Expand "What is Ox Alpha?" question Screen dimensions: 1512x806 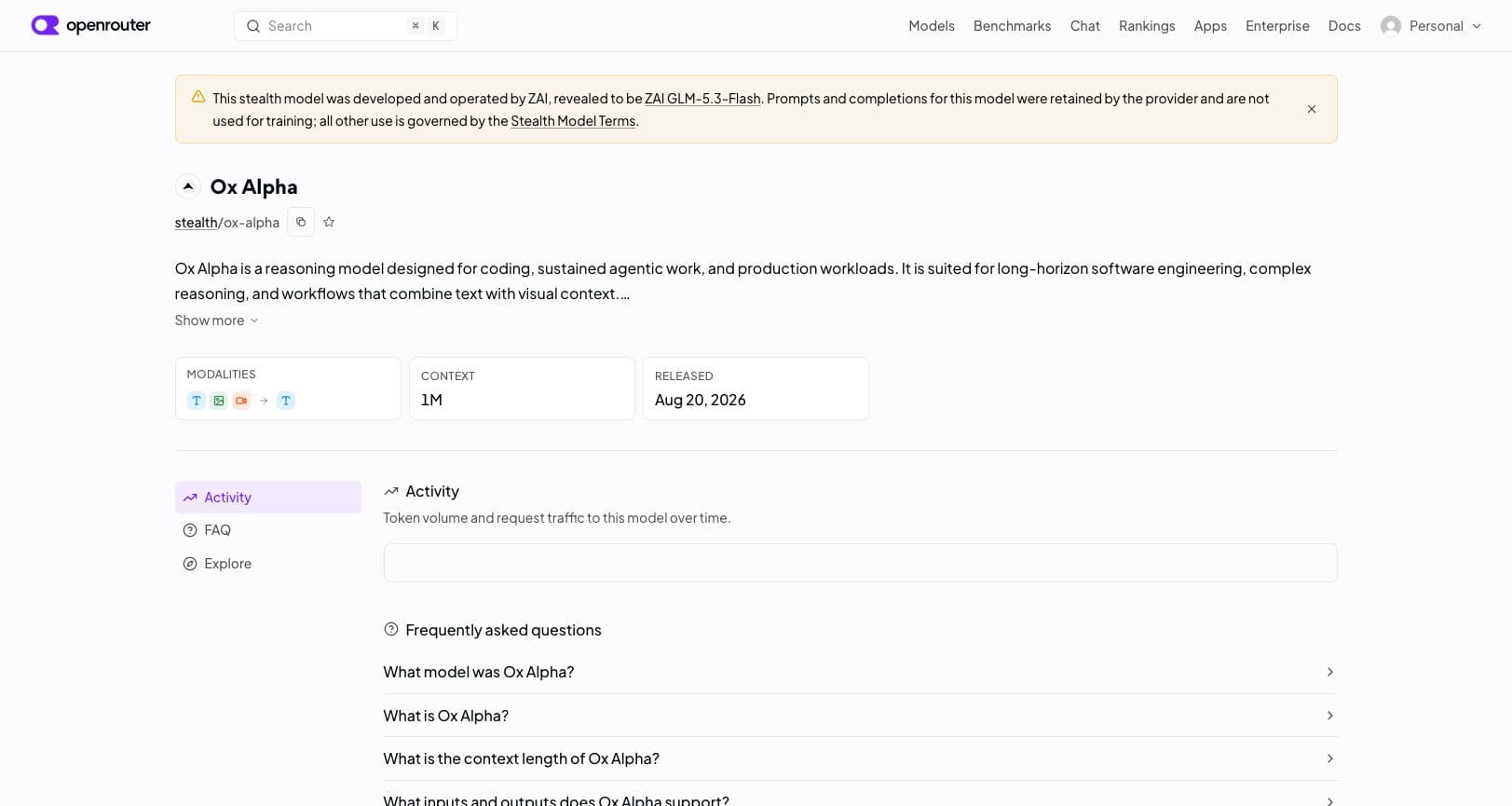coord(861,716)
